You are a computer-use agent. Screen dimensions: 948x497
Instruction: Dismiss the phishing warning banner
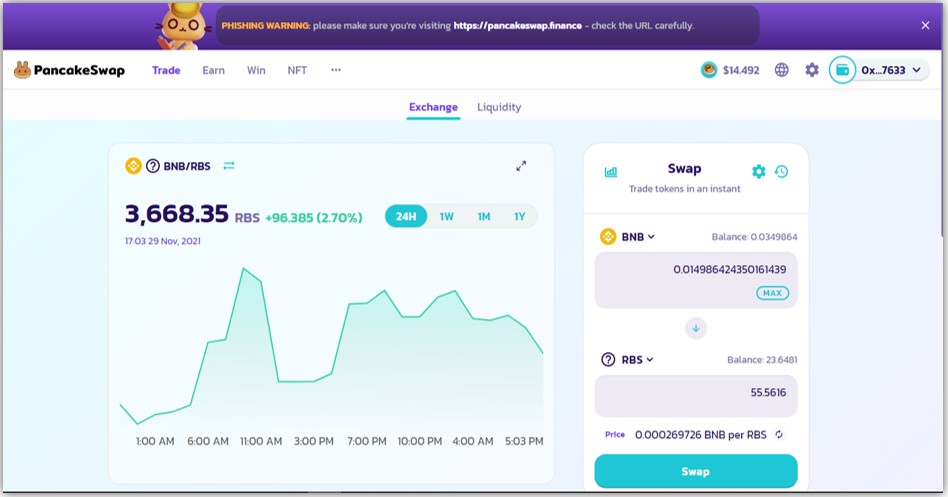click(925, 25)
